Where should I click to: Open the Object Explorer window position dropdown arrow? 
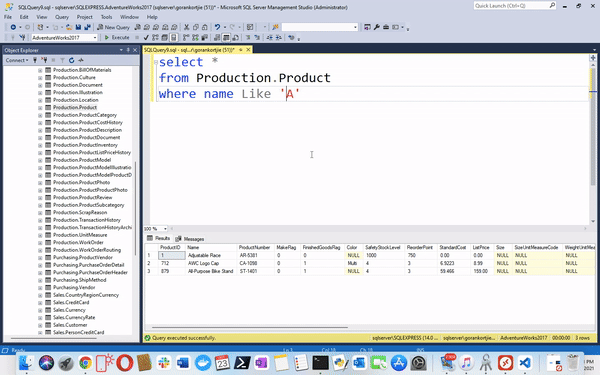tap(121, 50)
